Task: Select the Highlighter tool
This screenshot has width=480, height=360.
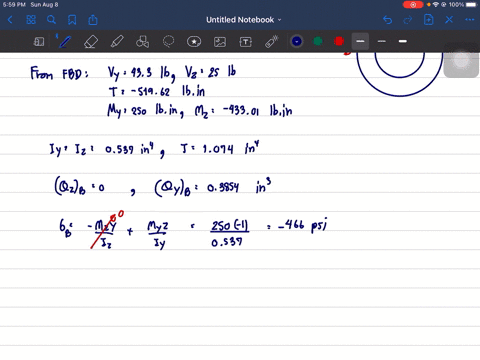Action: (117, 42)
